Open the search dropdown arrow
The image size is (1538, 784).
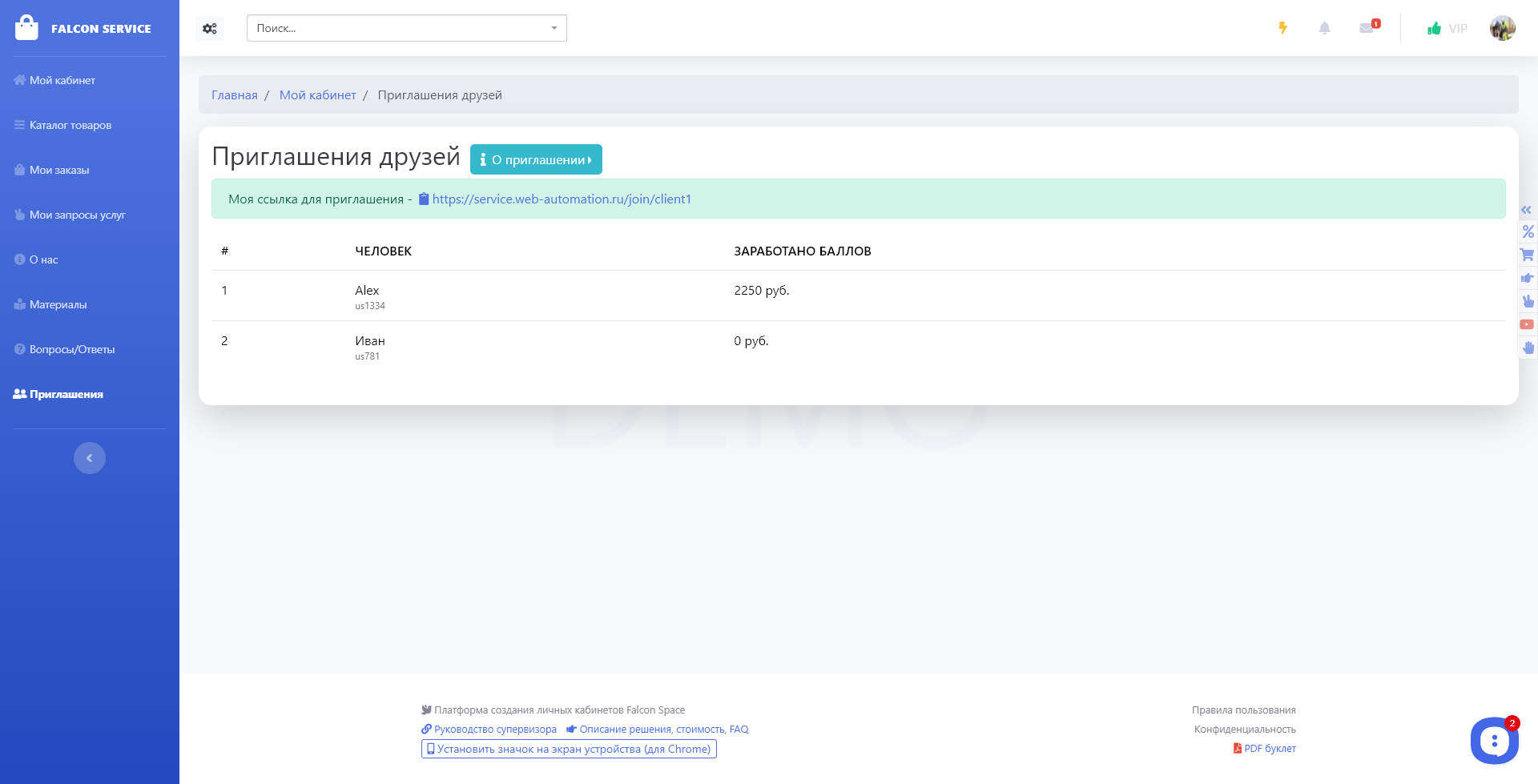click(554, 28)
